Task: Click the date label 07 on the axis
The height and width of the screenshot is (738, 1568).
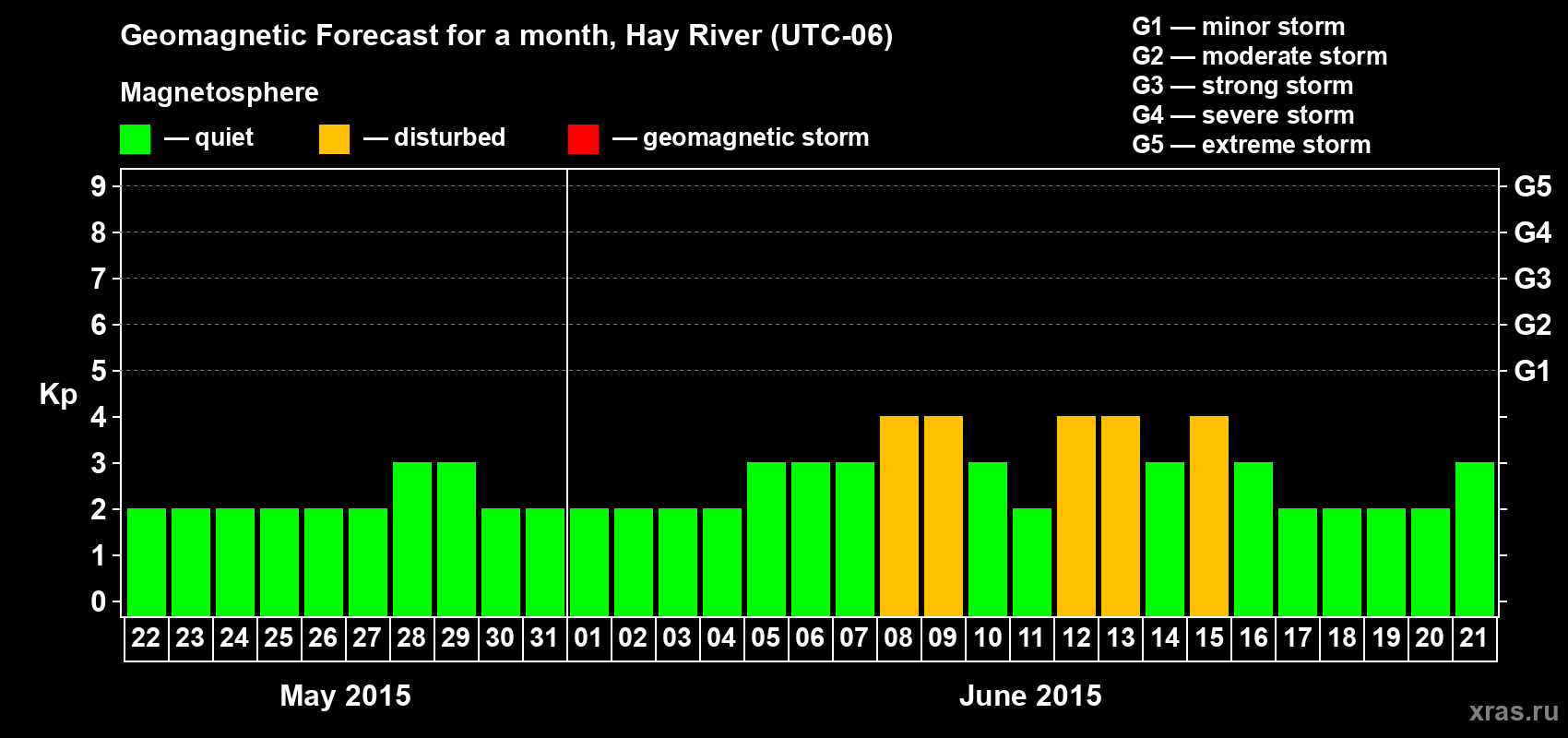Action: click(854, 638)
